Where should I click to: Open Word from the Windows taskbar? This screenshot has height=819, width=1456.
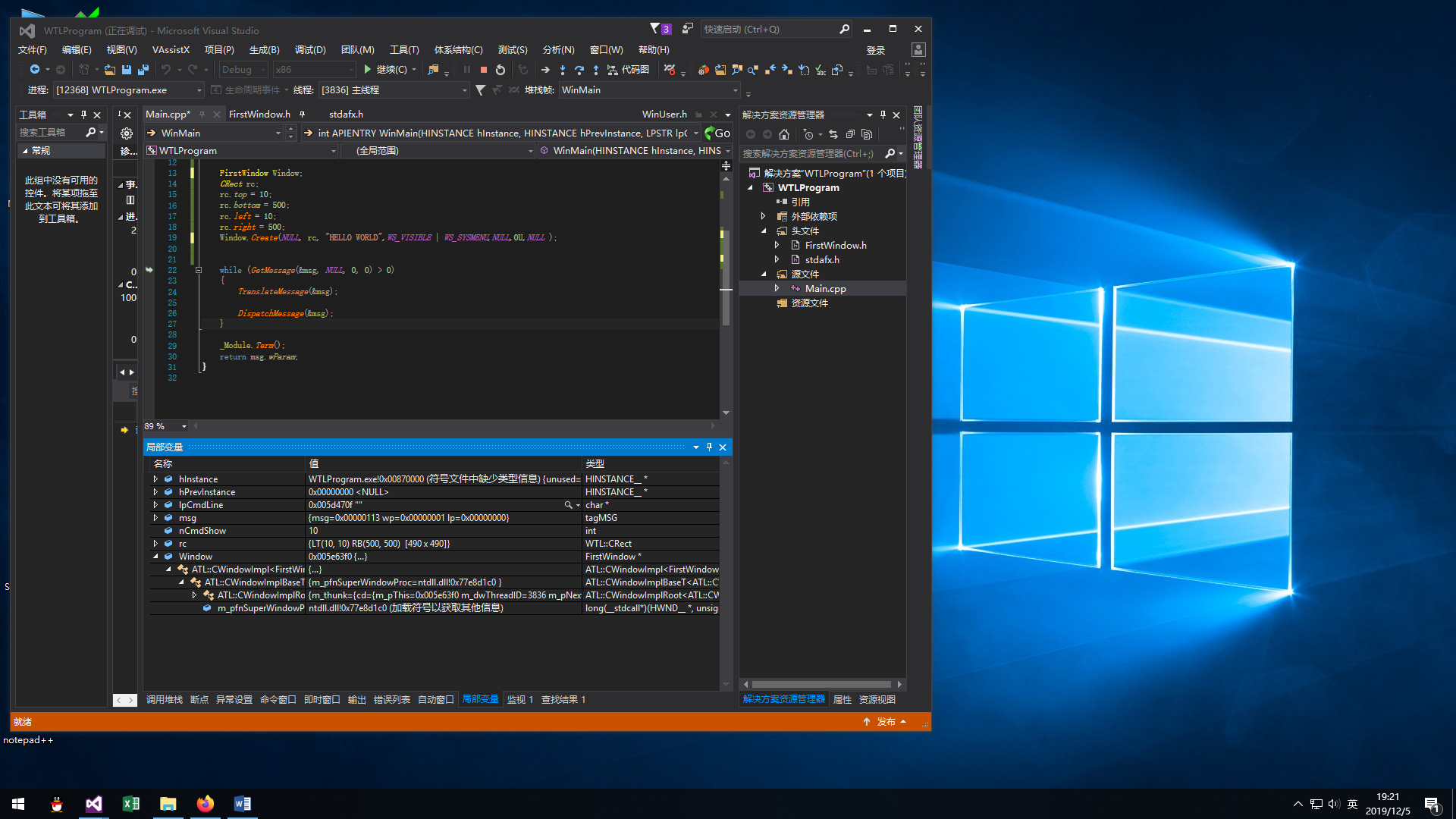tap(242, 804)
